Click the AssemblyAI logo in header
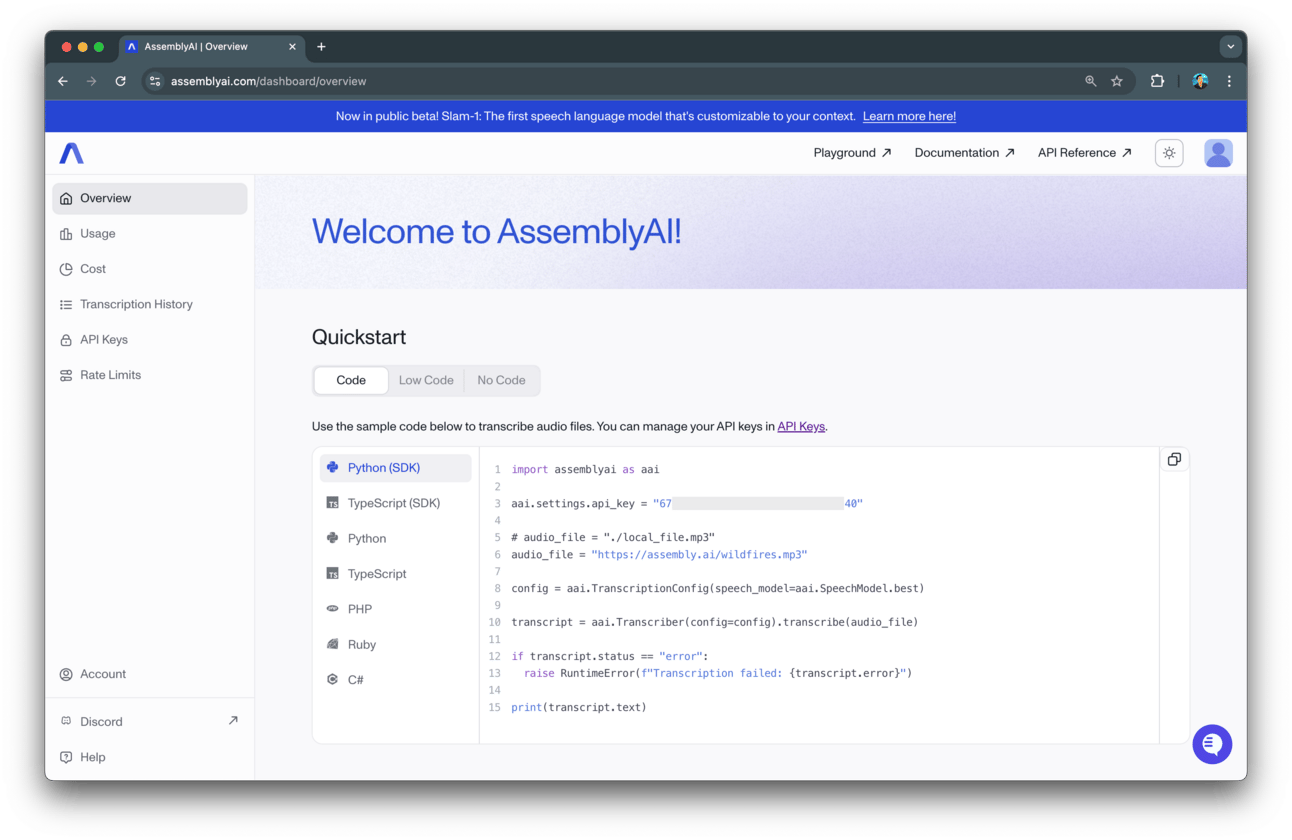The image size is (1292, 840). click(x=71, y=153)
